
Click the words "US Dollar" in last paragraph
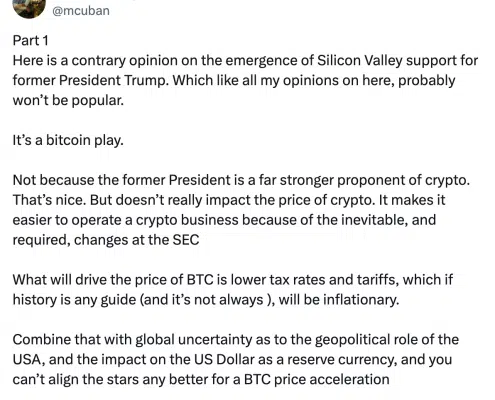pyautogui.click(x=224, y=360)
